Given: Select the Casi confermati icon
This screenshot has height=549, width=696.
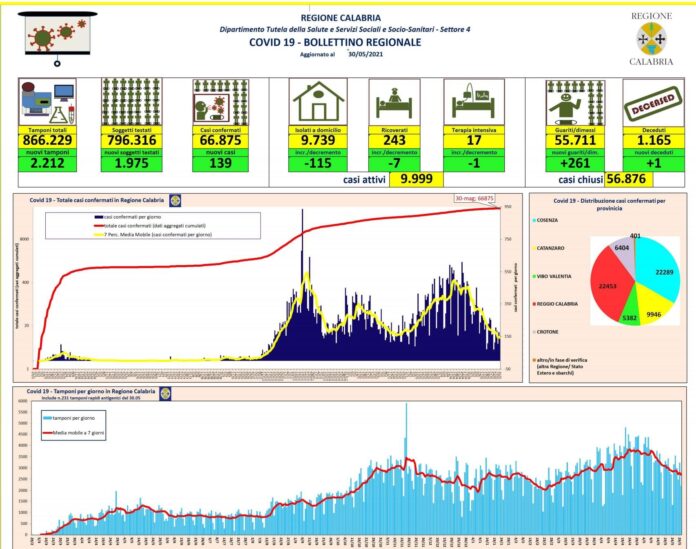Looking at the screenshot, I should pos(220,101).
